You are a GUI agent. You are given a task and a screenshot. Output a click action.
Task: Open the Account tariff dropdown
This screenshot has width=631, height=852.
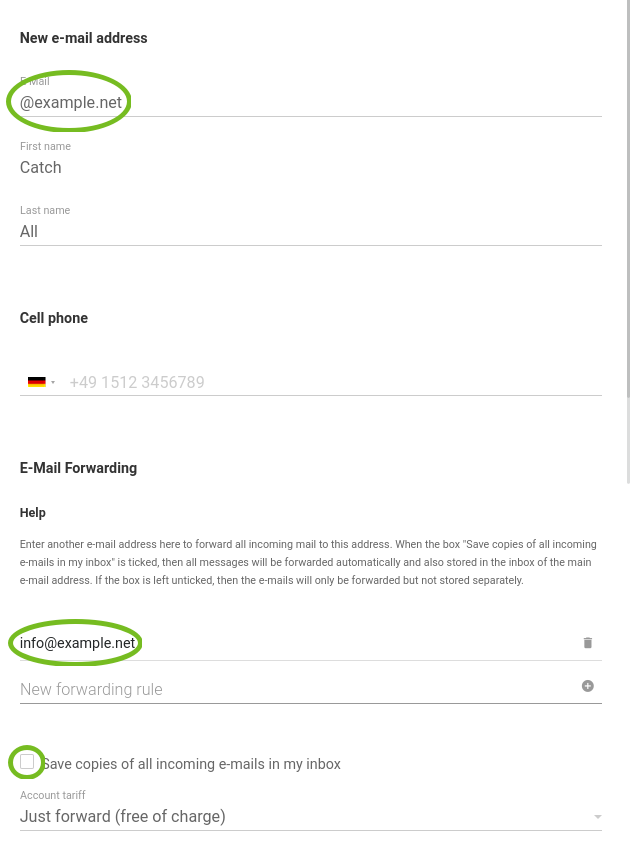coord(311,816)
